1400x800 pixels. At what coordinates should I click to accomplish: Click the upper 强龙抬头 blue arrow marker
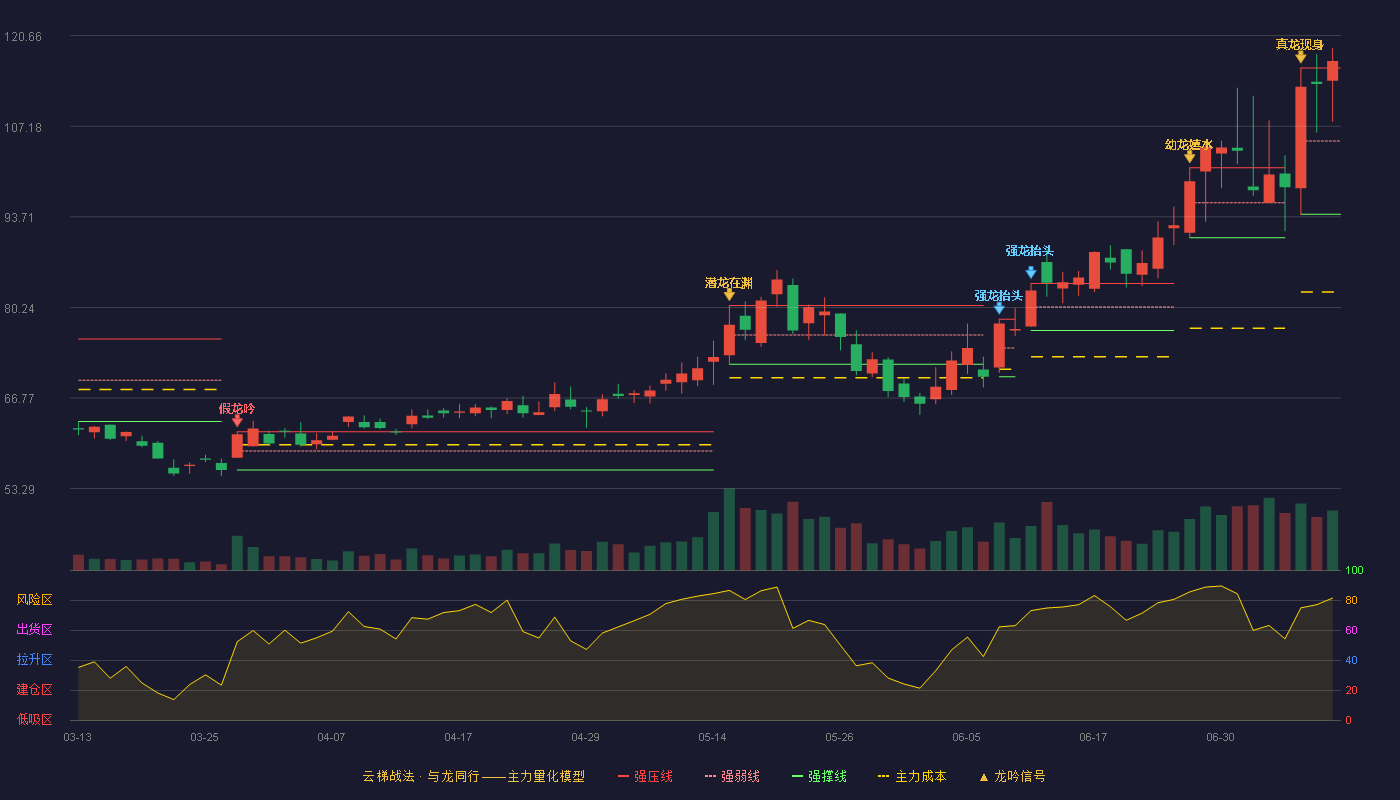coord(1031,272)
